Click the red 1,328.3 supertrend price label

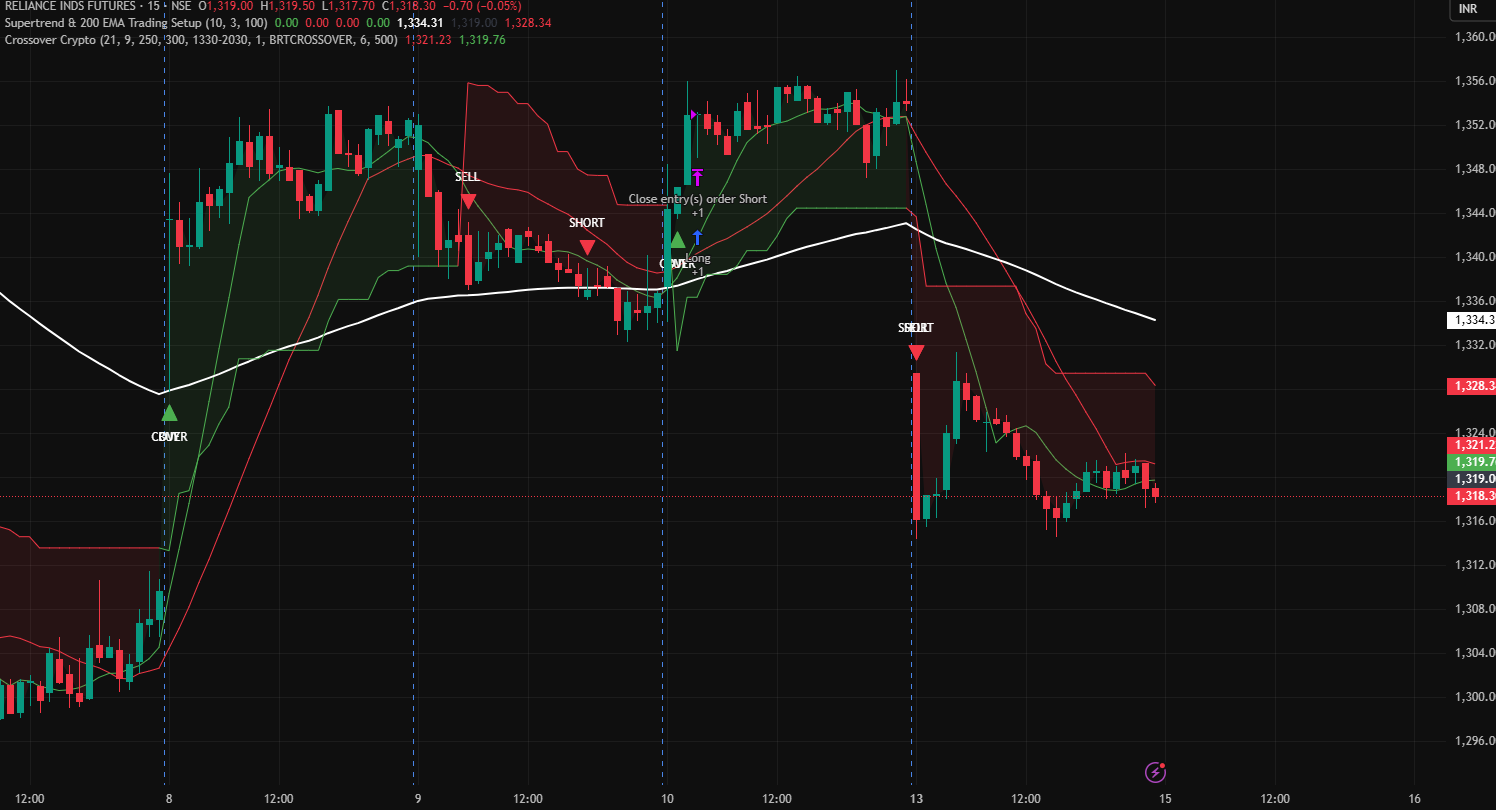click(x=1470, y=386)
